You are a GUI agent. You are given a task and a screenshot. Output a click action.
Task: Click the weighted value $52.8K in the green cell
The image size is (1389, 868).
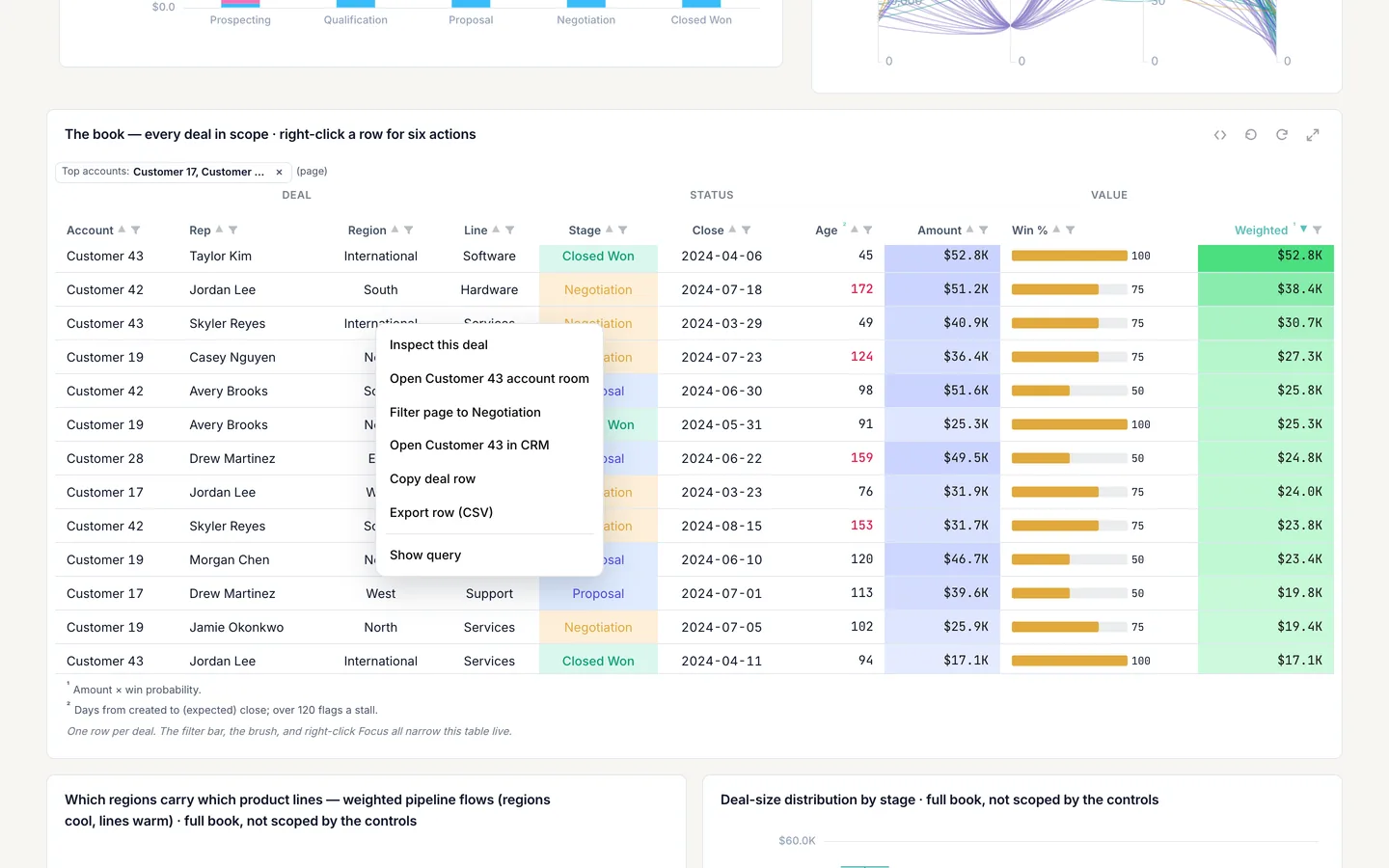pyautogui.click(x=1299, y=256)
